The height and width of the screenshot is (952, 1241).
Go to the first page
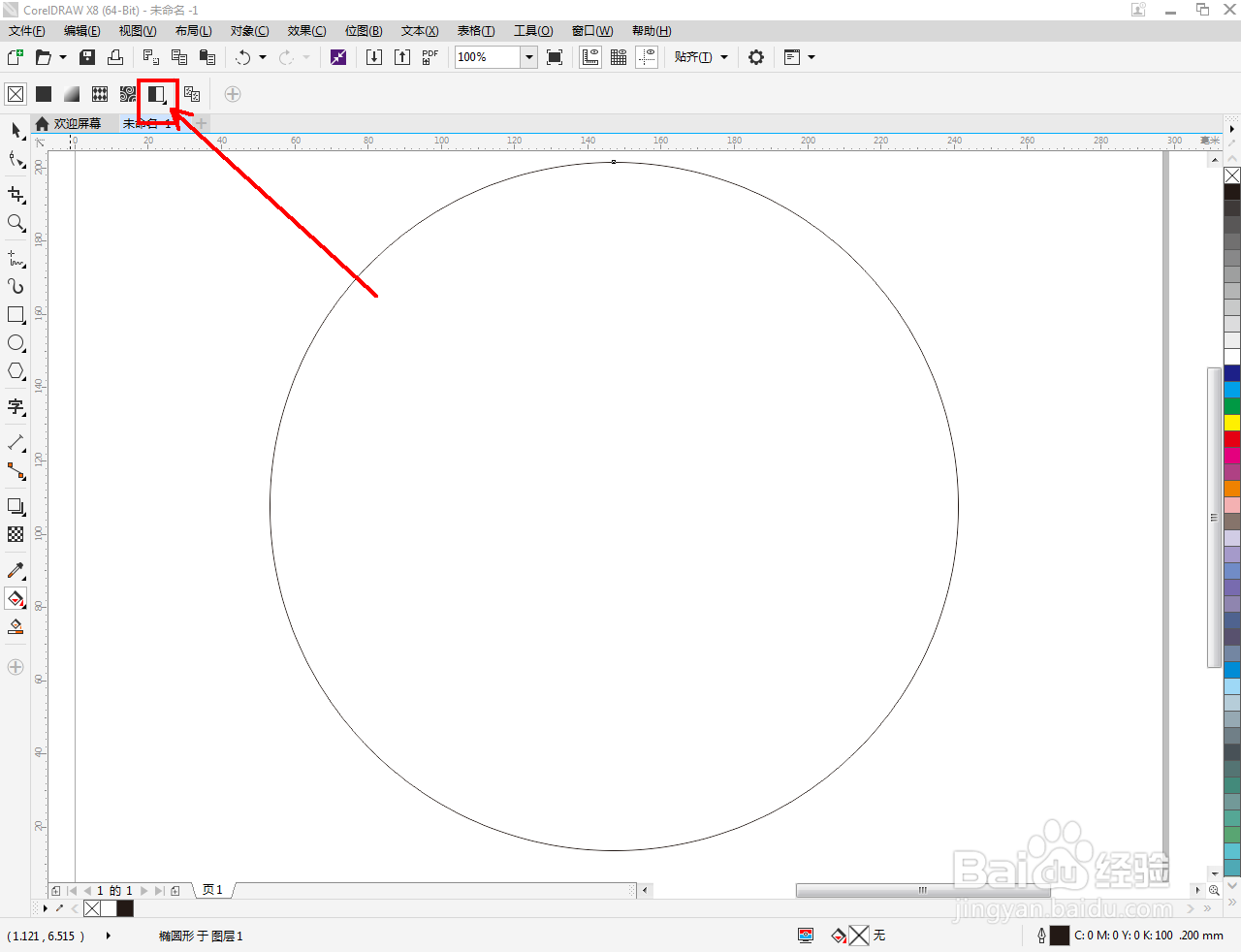[x=73, y=891]
